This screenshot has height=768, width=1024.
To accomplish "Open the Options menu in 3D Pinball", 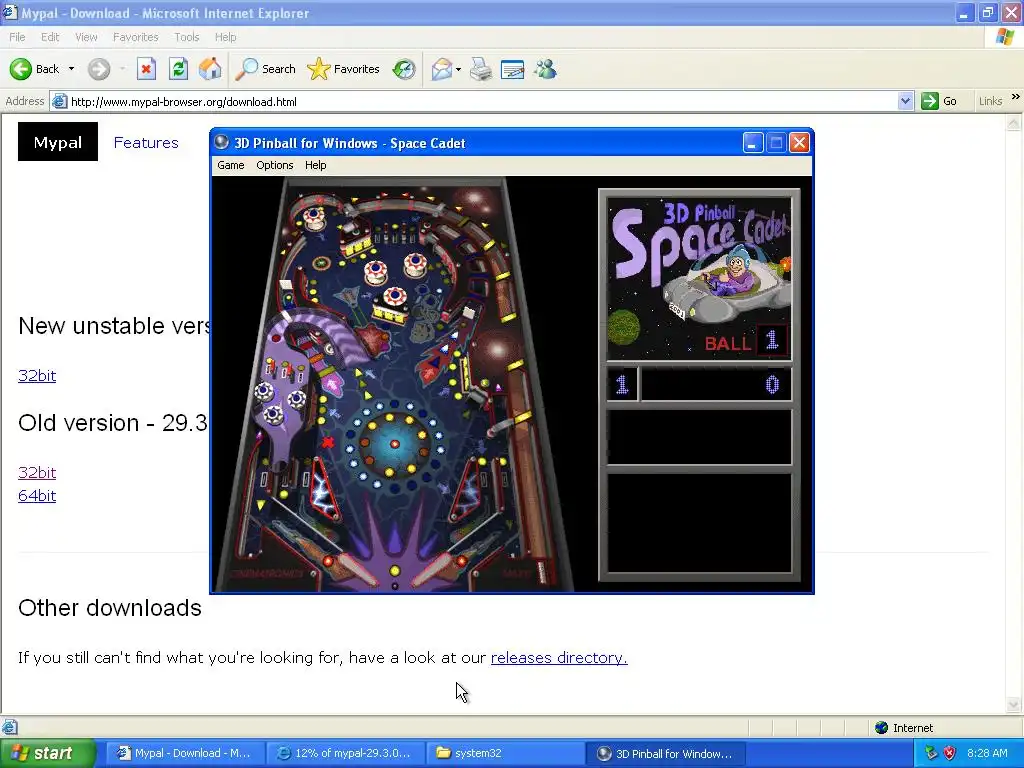I will pyautogui.click(x=274, y=165).
